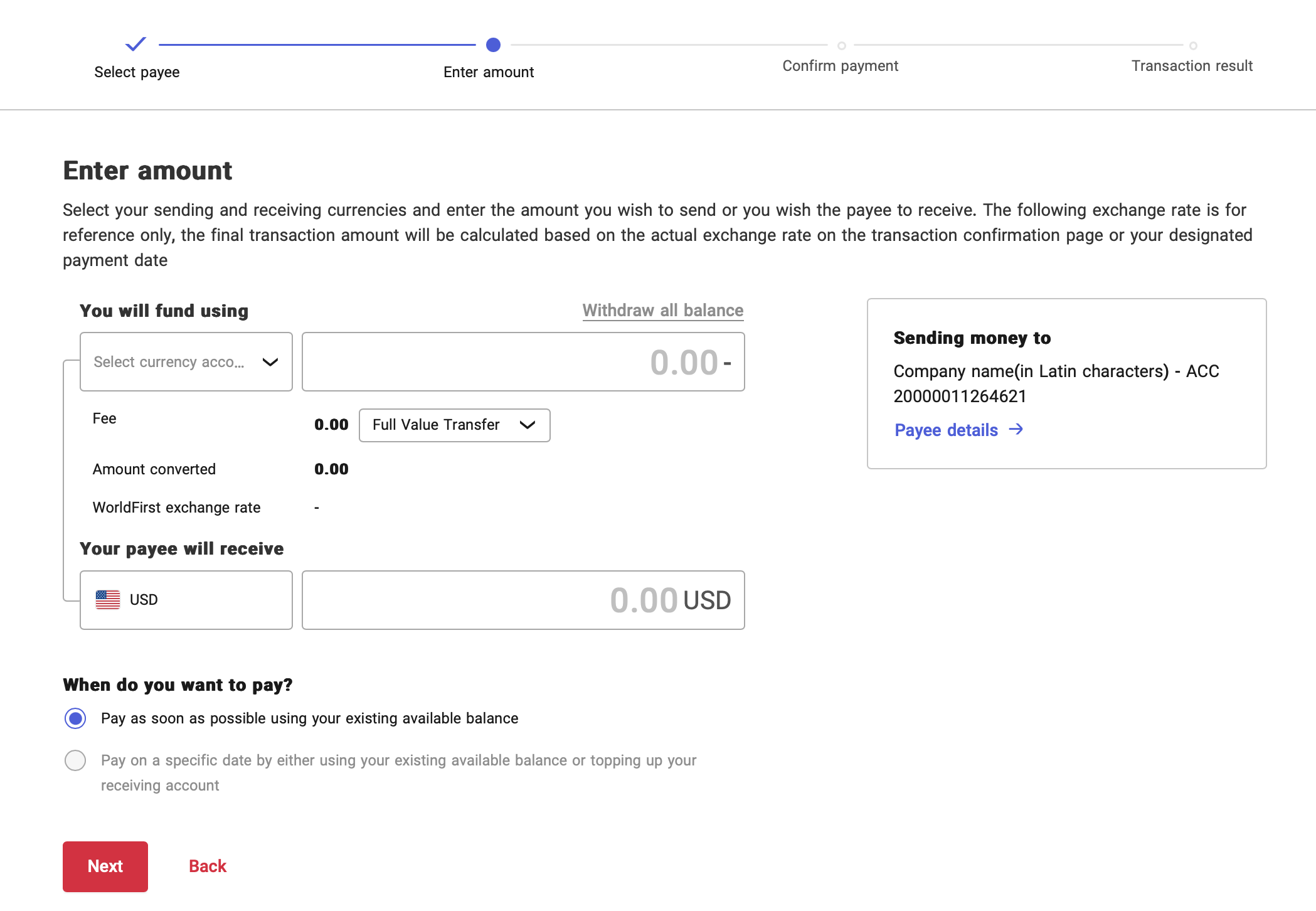Click the Enter amount step dot

pyautogui.click(x=493, y=45)
